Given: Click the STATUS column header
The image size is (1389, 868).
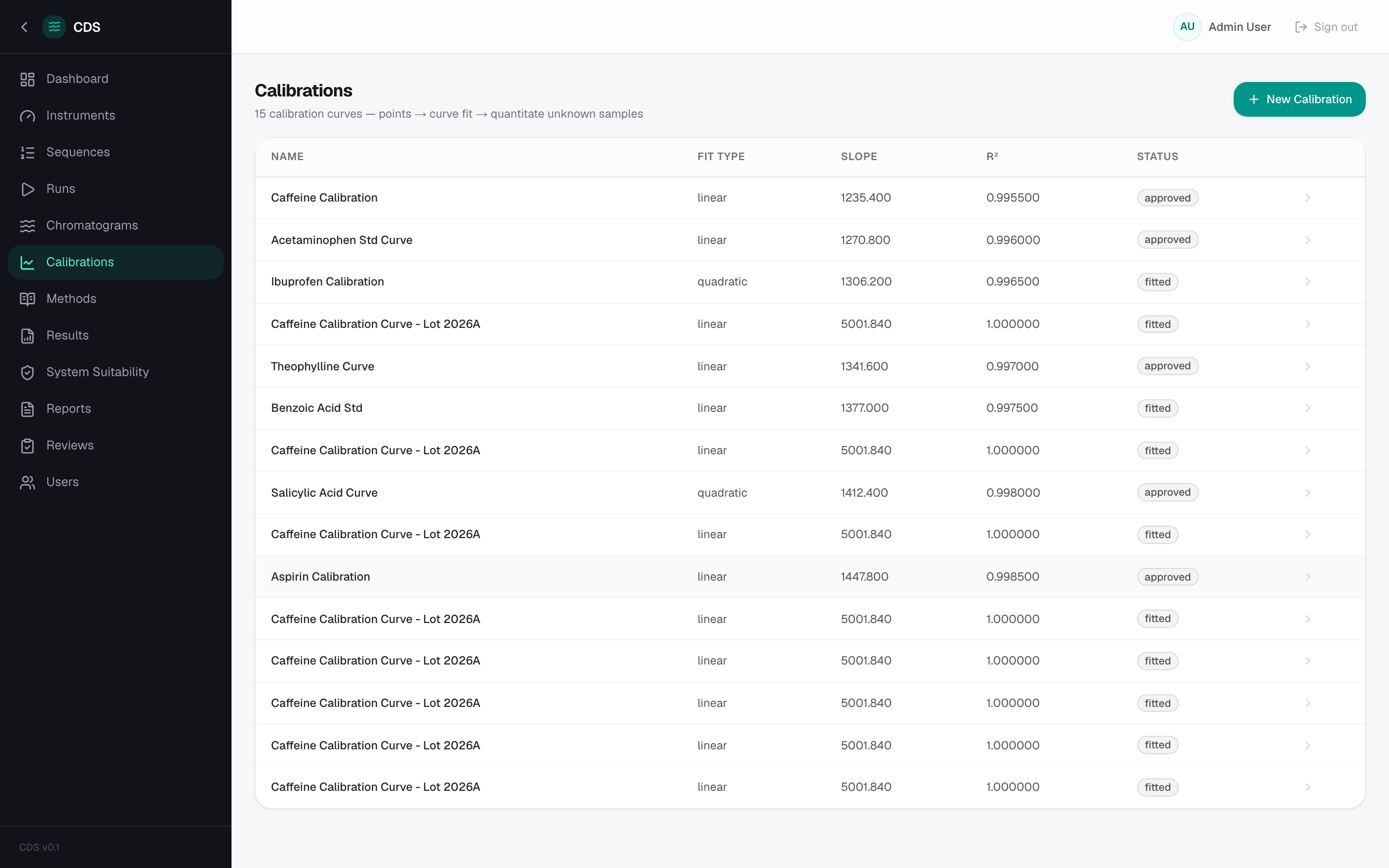Looking at the screenshot, I should 1157,157.
